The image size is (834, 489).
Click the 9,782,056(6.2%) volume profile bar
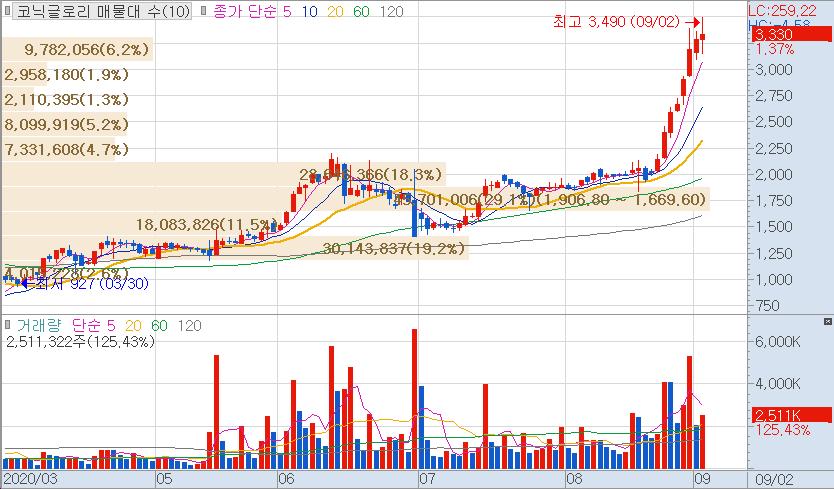(78, 49)
